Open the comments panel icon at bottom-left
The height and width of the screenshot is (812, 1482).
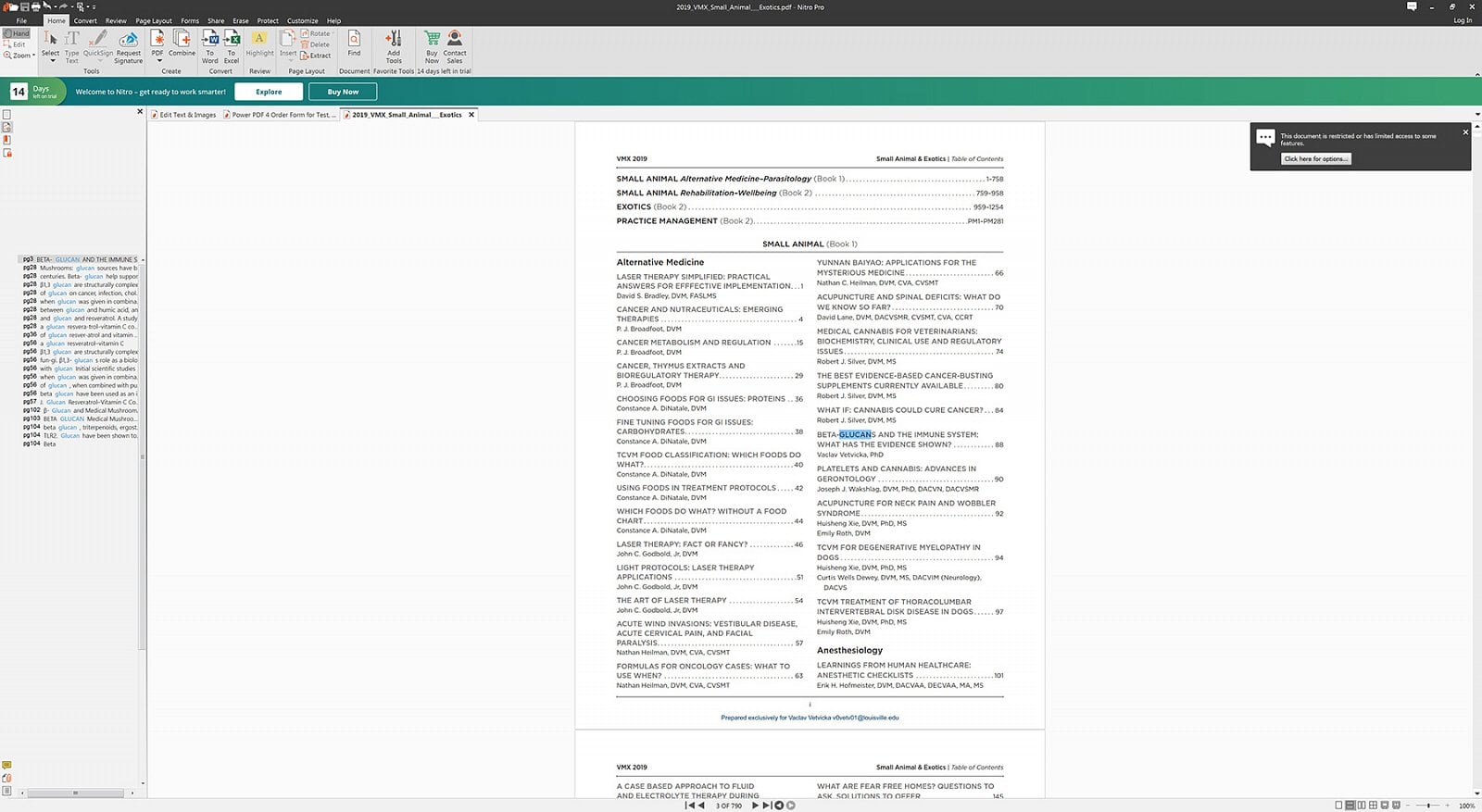[x=6, y=766]
